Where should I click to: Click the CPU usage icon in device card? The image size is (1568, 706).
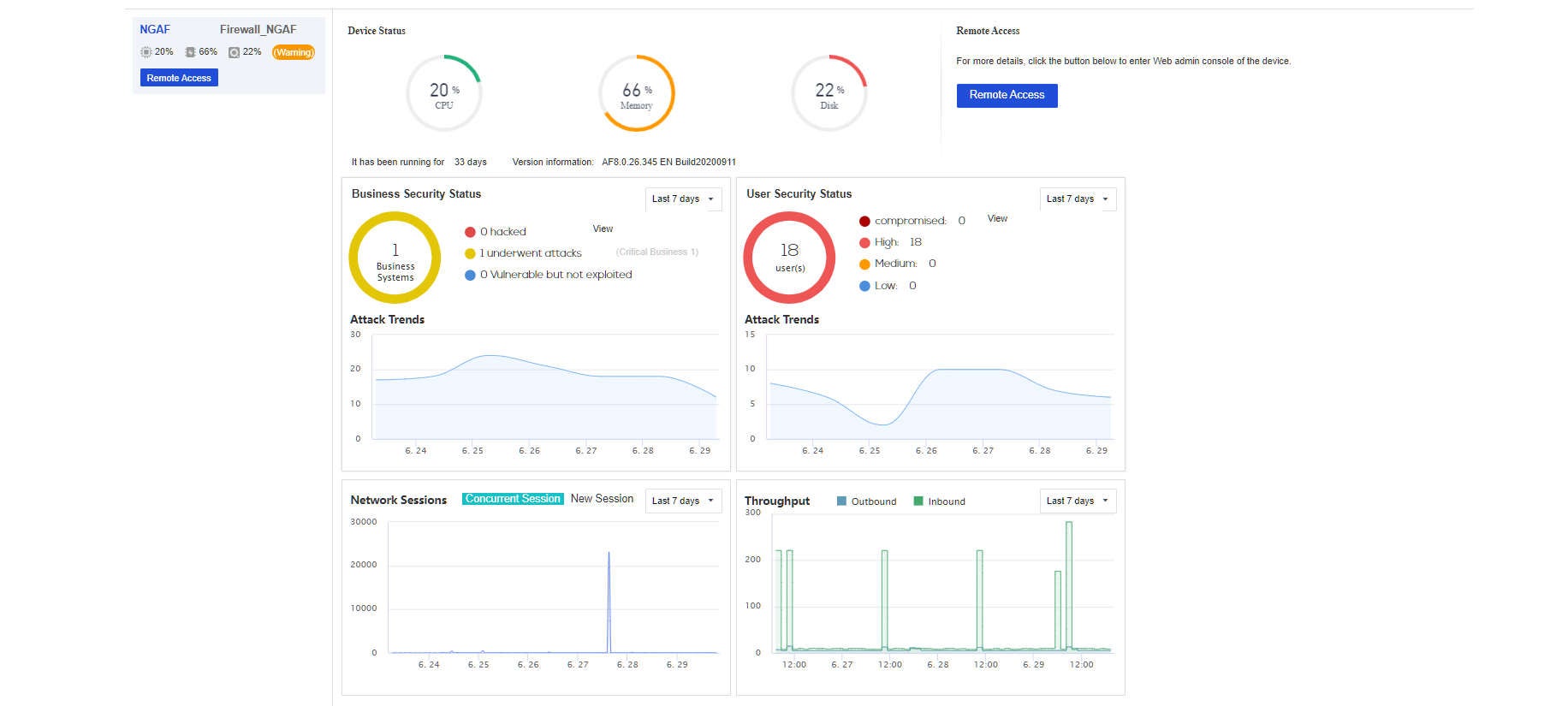146,52
